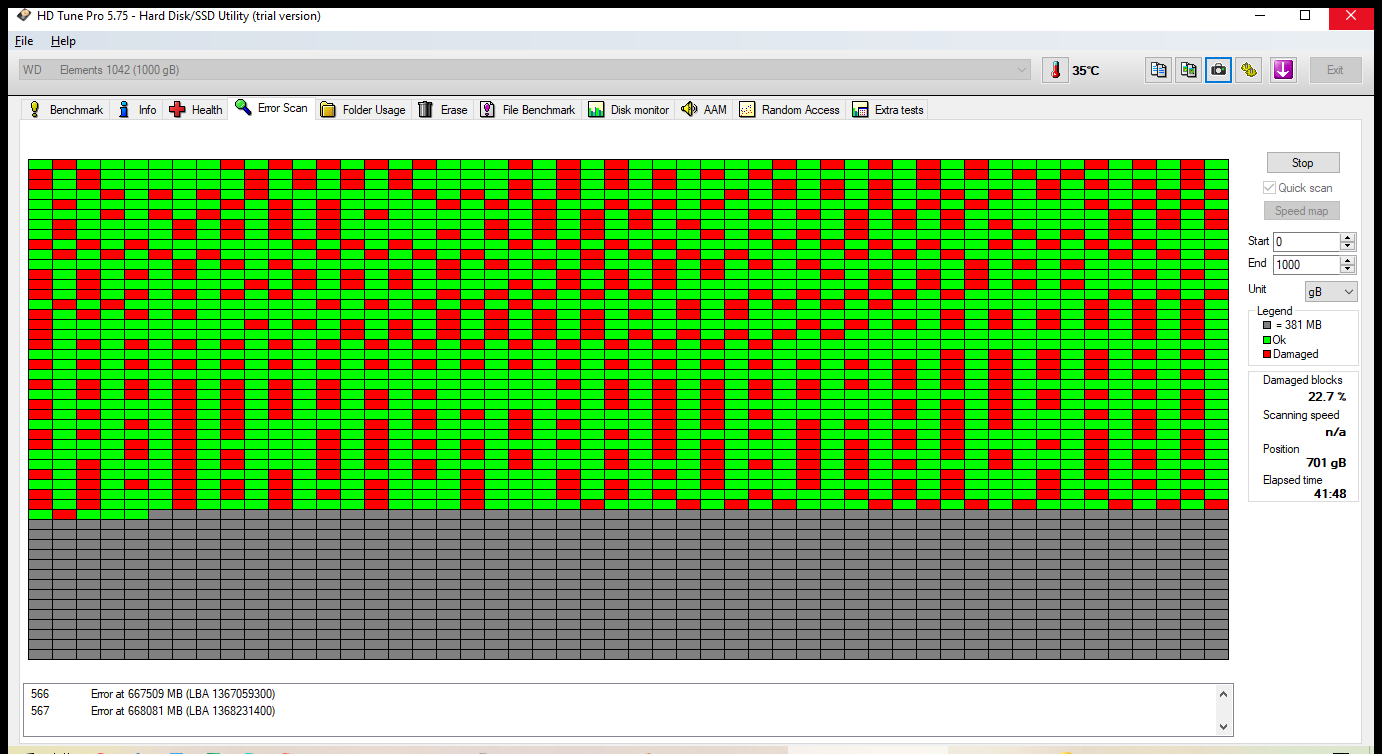Copy screenshot to clipboard icon

point(1188,70)
